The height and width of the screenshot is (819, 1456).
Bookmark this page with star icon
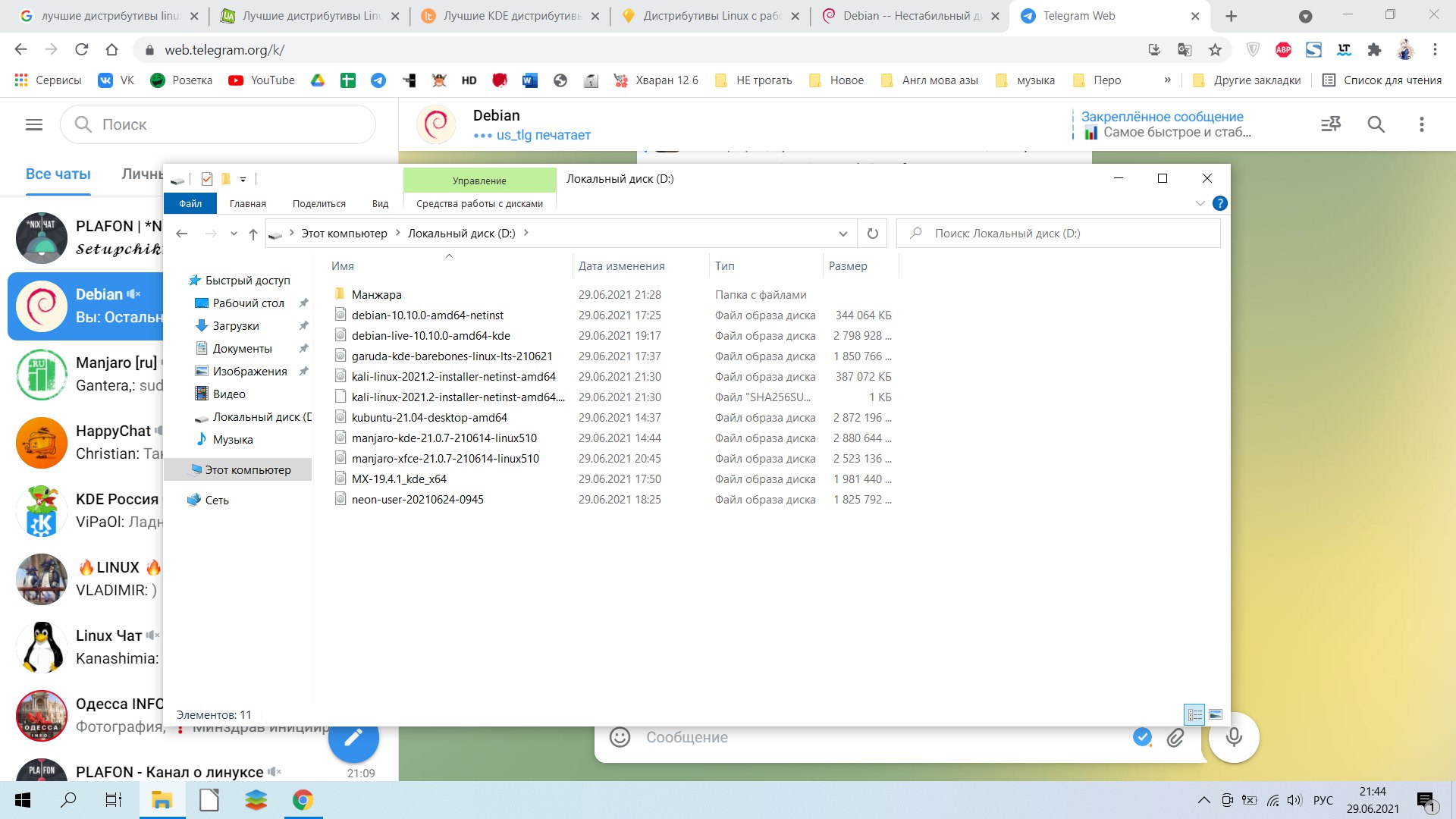(1215, 50)
